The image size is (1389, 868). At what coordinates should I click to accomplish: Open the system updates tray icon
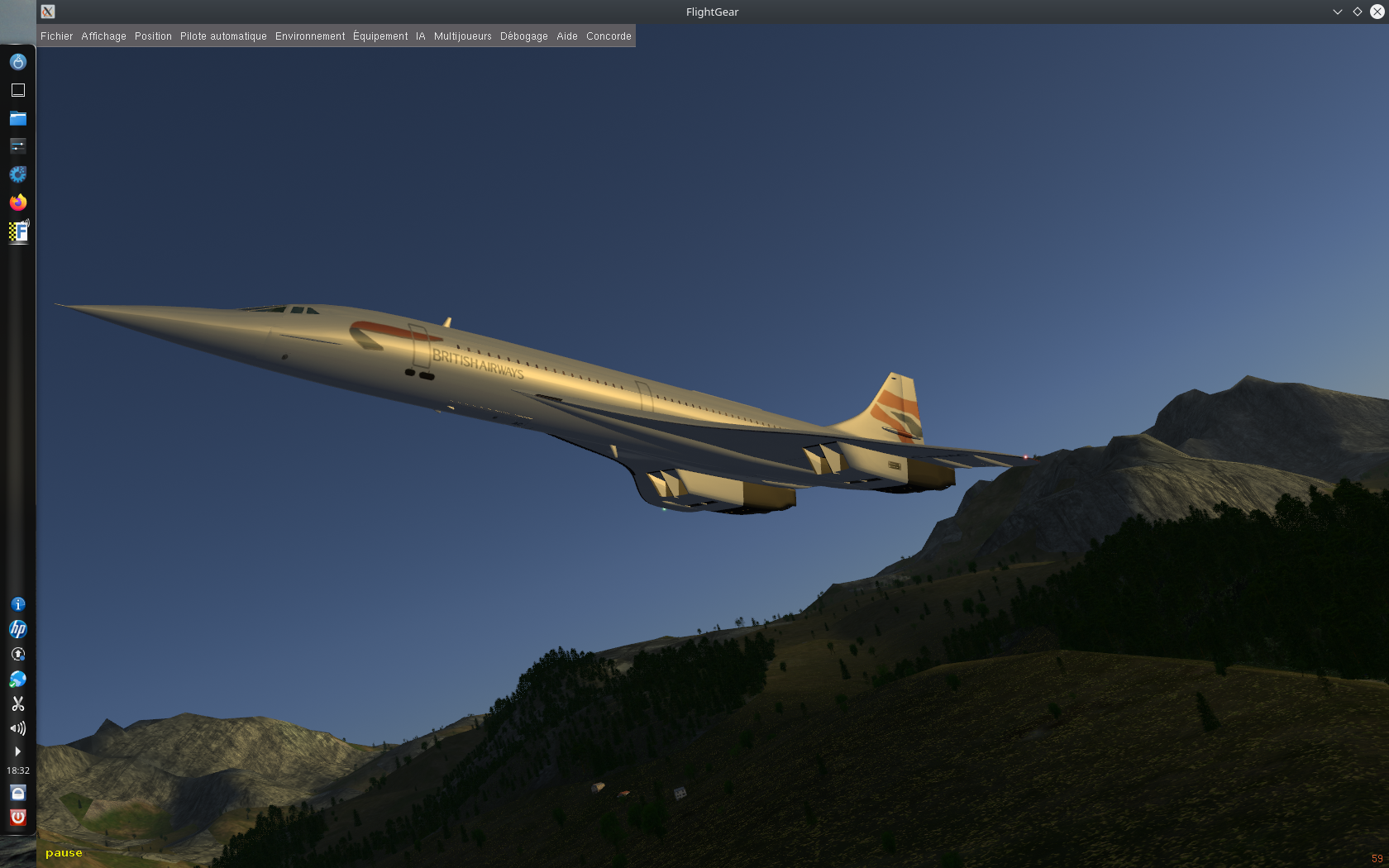point(18,654)
